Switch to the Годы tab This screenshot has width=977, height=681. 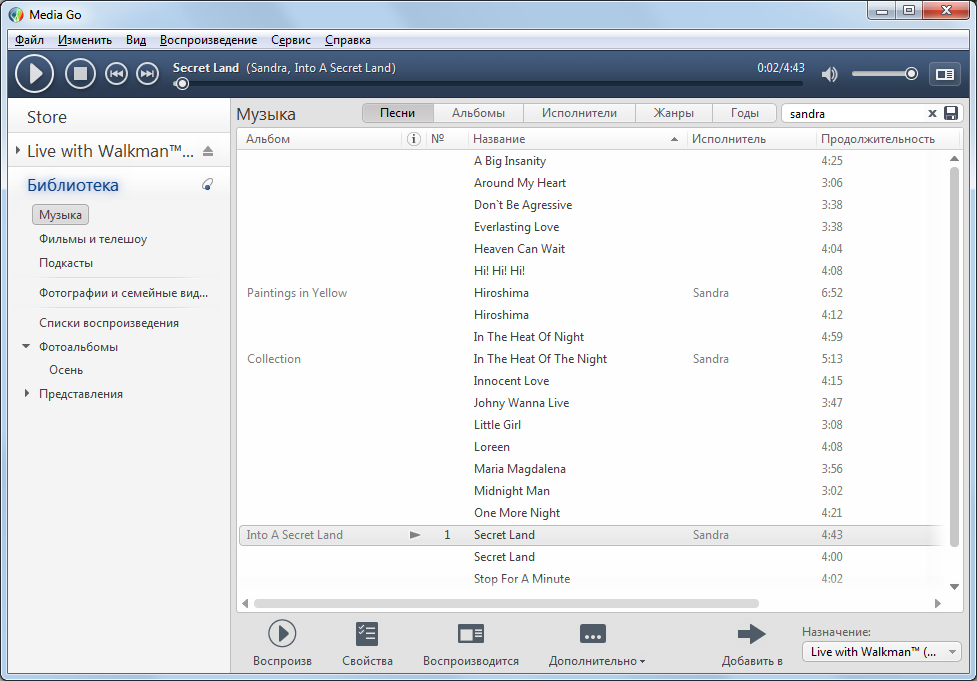point(745,113)
